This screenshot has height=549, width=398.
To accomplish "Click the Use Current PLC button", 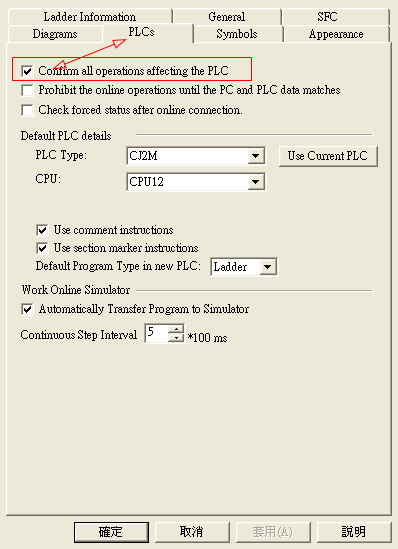I will (328, 156).
